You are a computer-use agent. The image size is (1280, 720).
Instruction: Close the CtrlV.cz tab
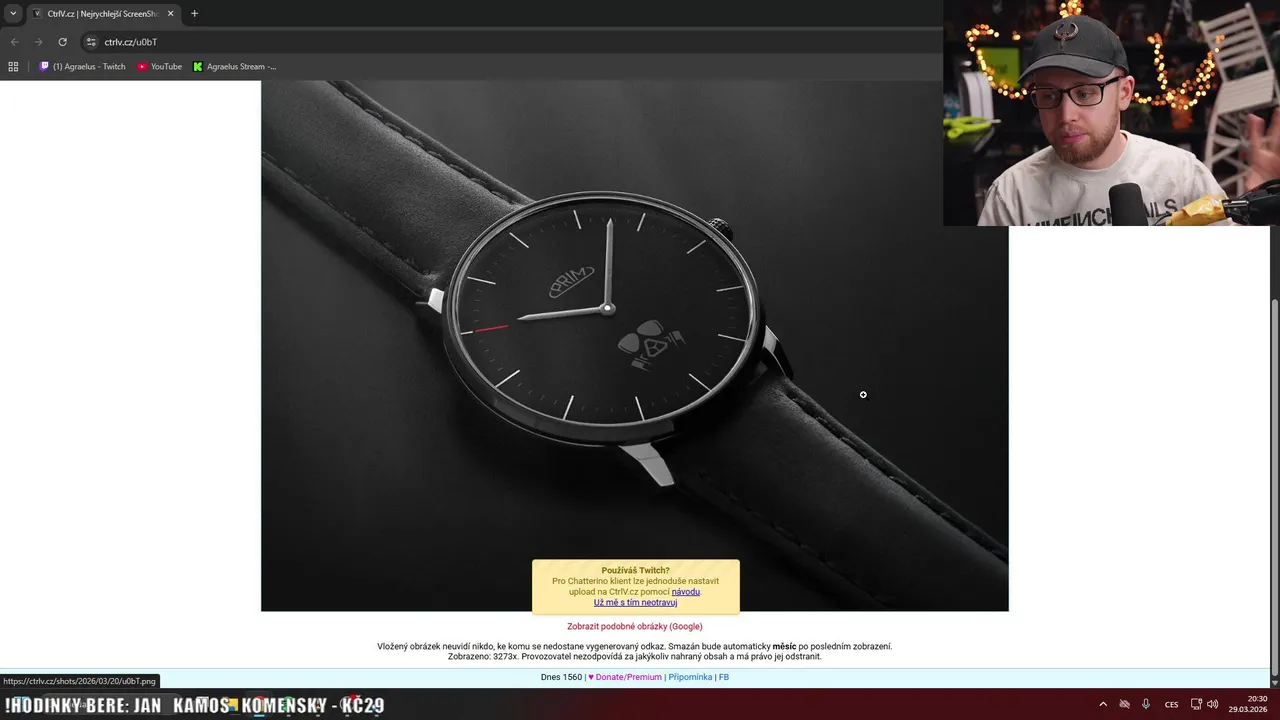(170, 14)
